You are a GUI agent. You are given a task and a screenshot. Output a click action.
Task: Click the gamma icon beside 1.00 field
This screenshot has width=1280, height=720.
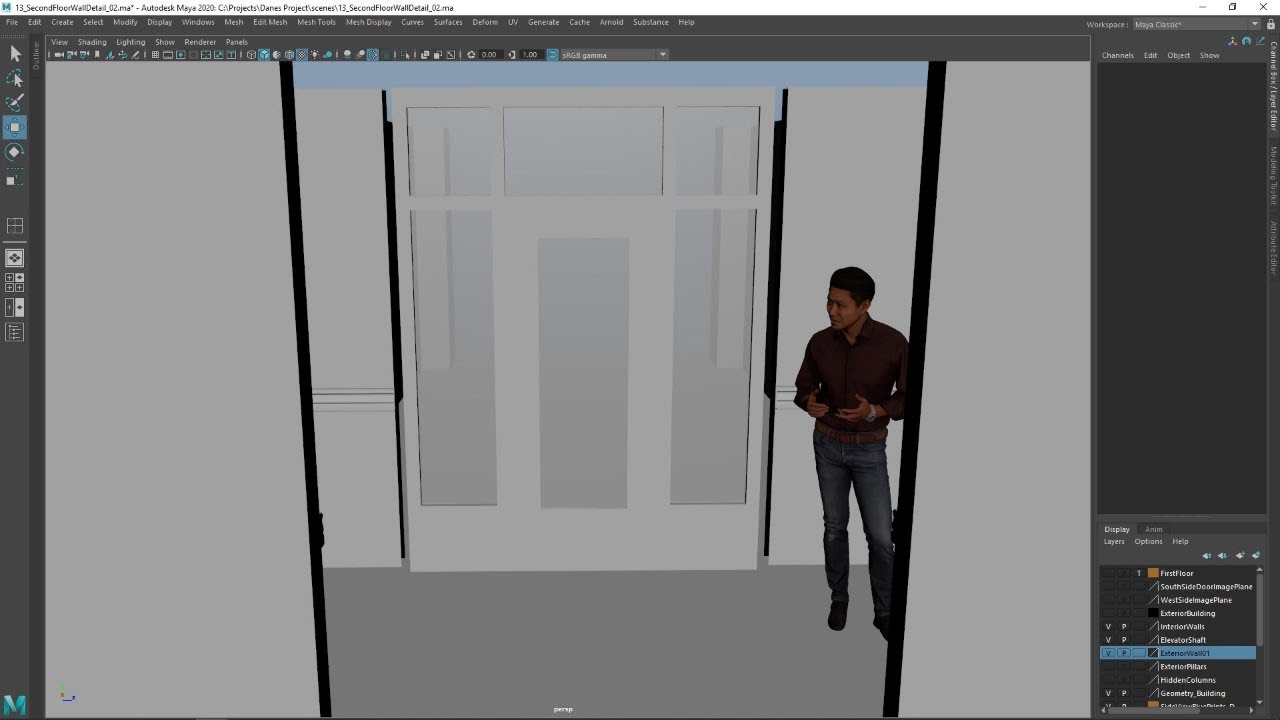[512, 55]
